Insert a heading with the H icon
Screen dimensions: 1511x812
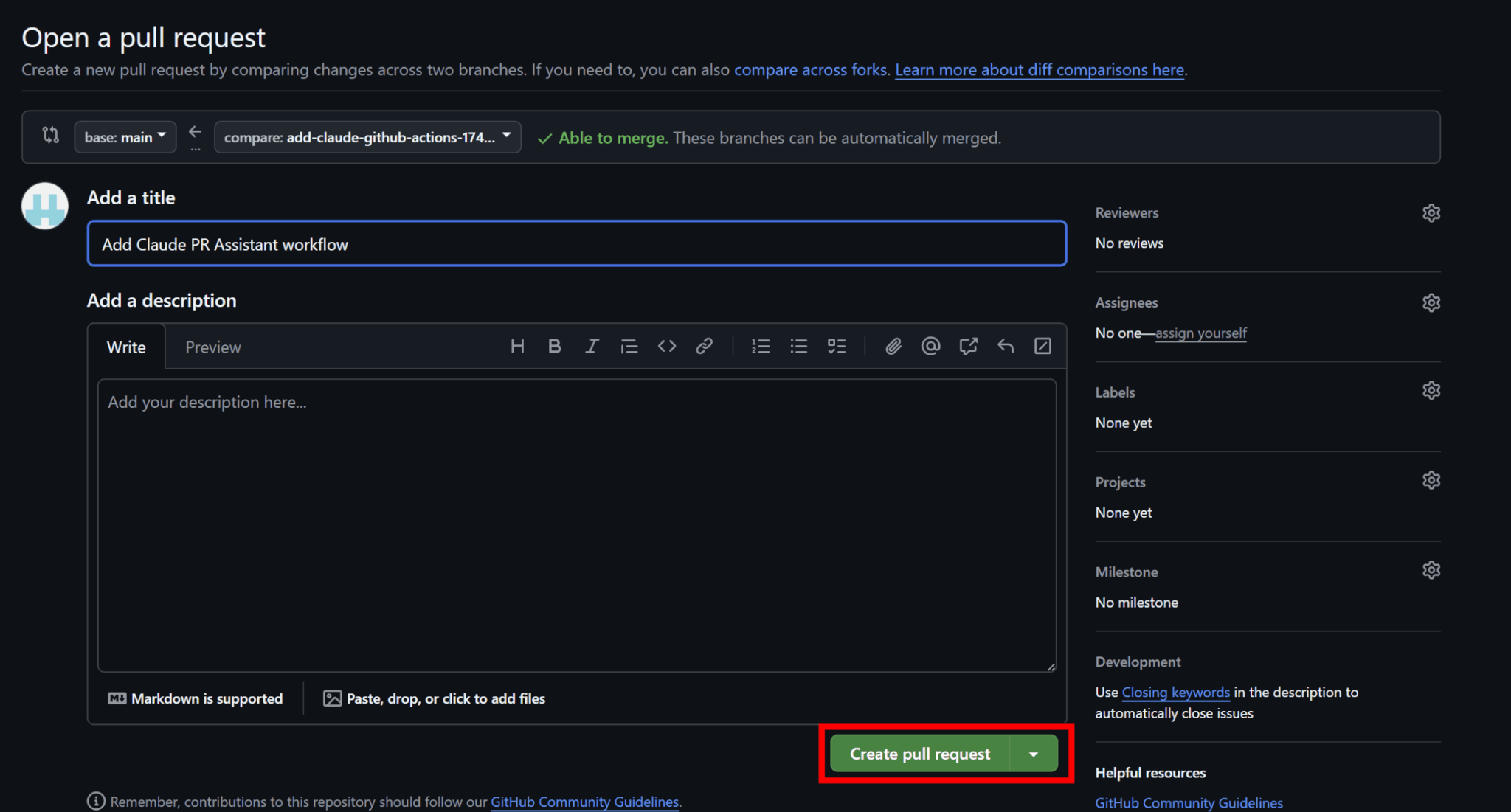click(517, 346)
